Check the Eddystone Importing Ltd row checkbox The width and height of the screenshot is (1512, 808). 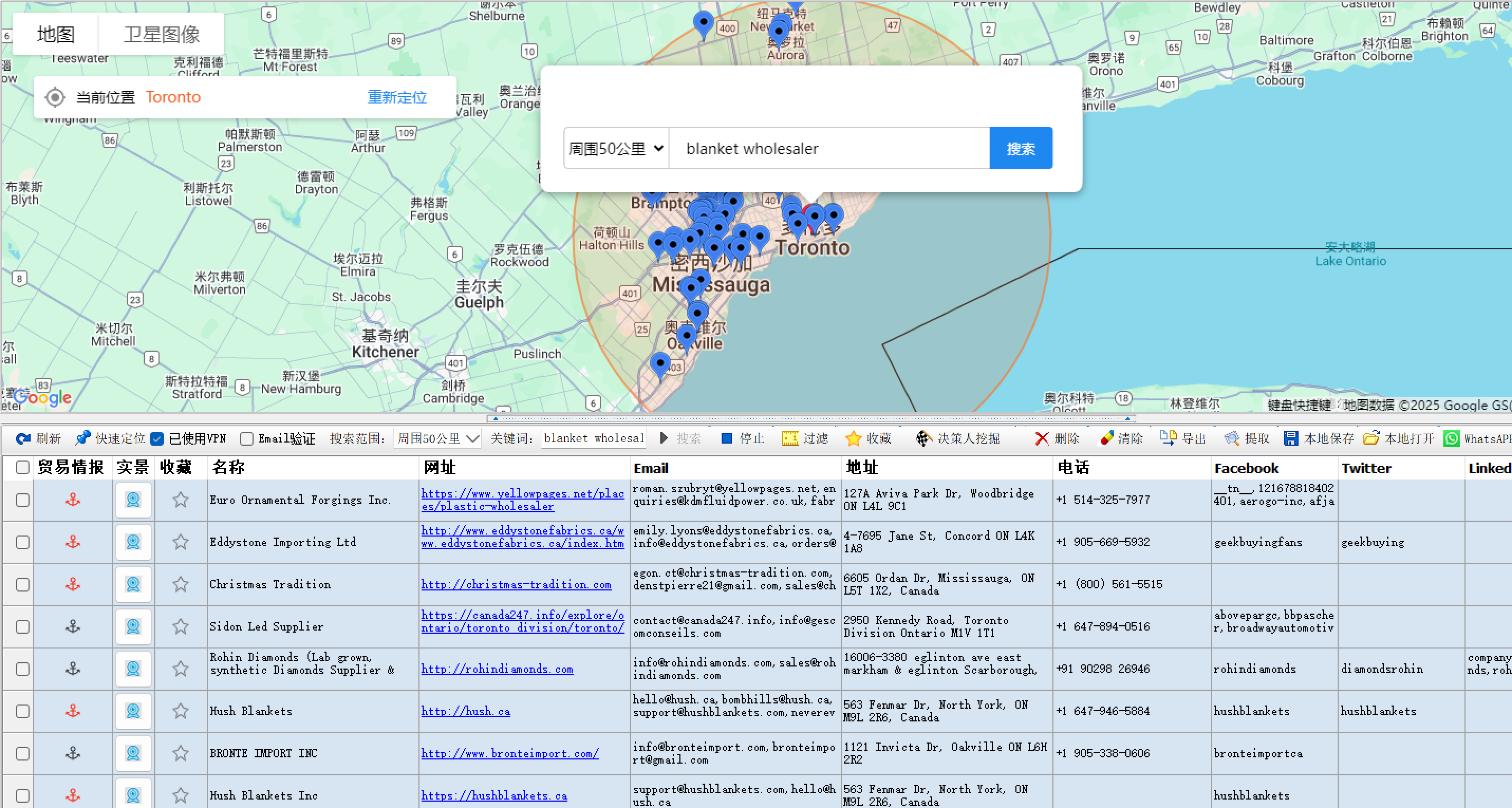(22, 542)
